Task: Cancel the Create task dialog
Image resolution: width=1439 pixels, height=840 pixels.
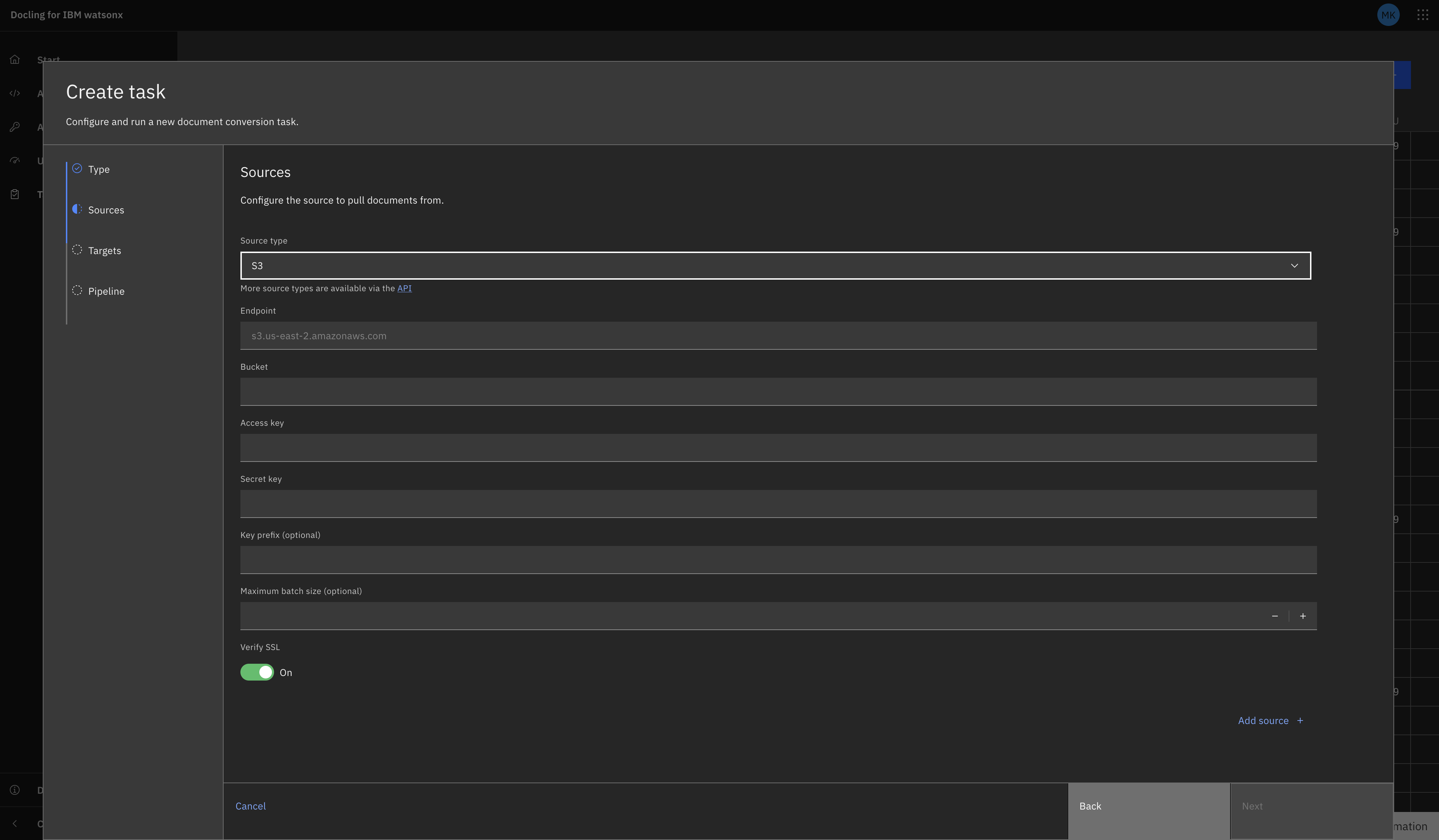Action: pyautogui.click(x=251, y=806)
